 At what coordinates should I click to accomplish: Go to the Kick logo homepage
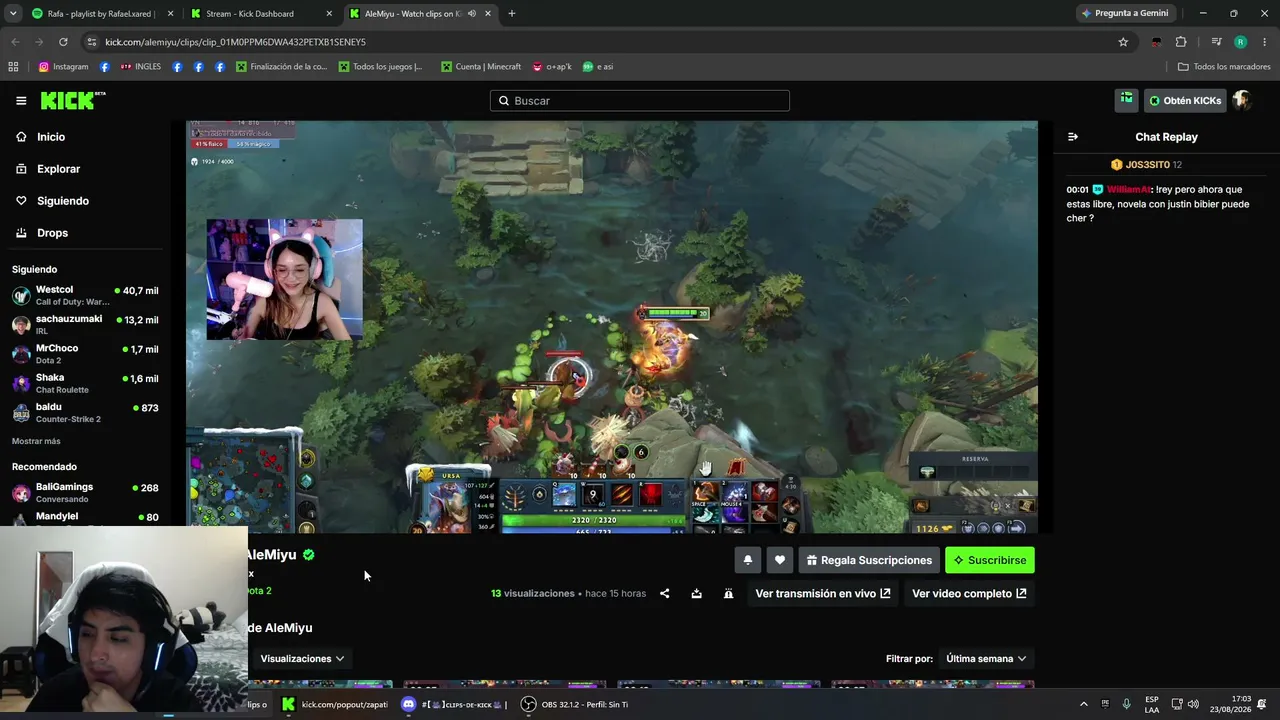72,100
